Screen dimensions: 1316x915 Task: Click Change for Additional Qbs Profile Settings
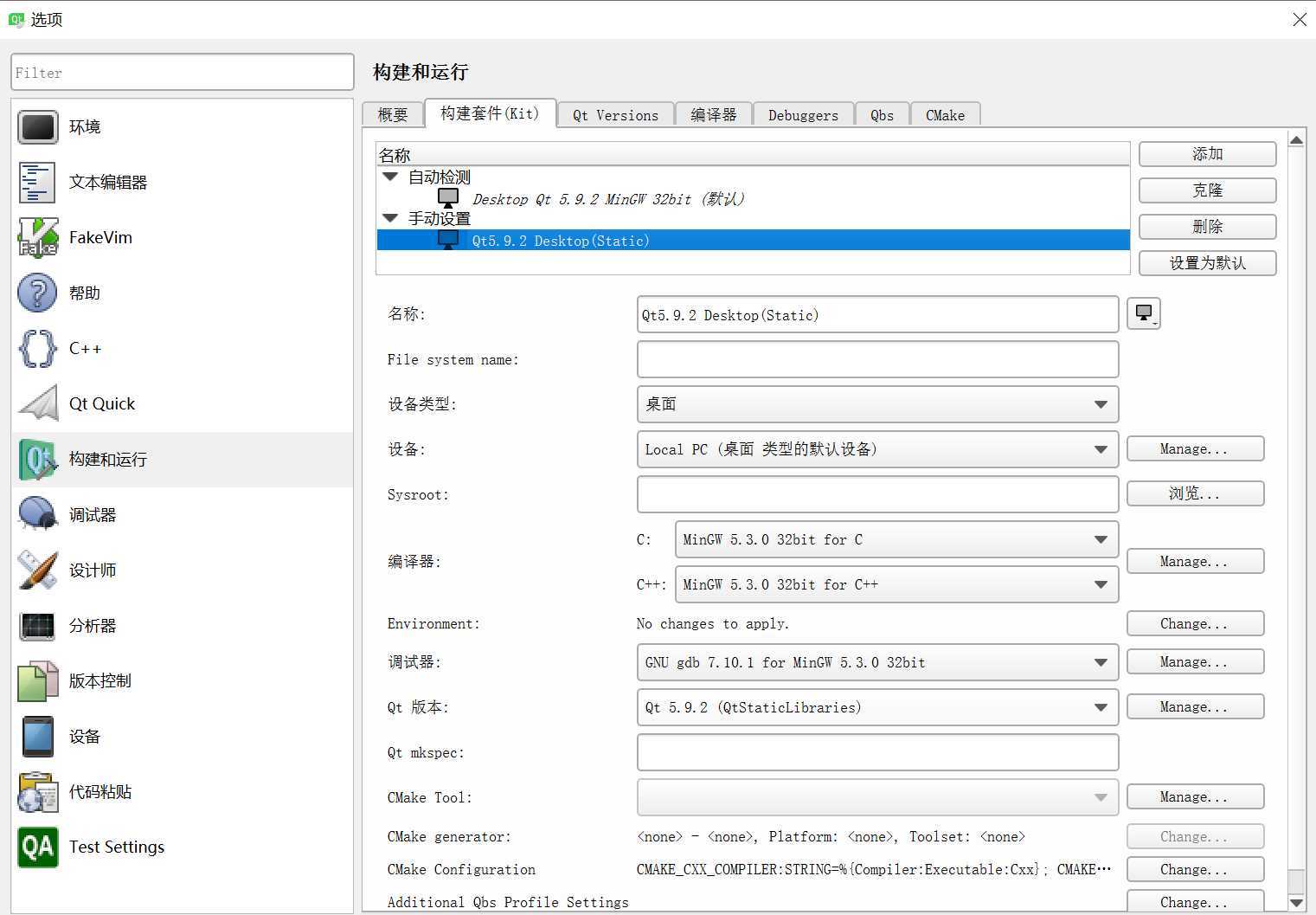(1195, 901)
